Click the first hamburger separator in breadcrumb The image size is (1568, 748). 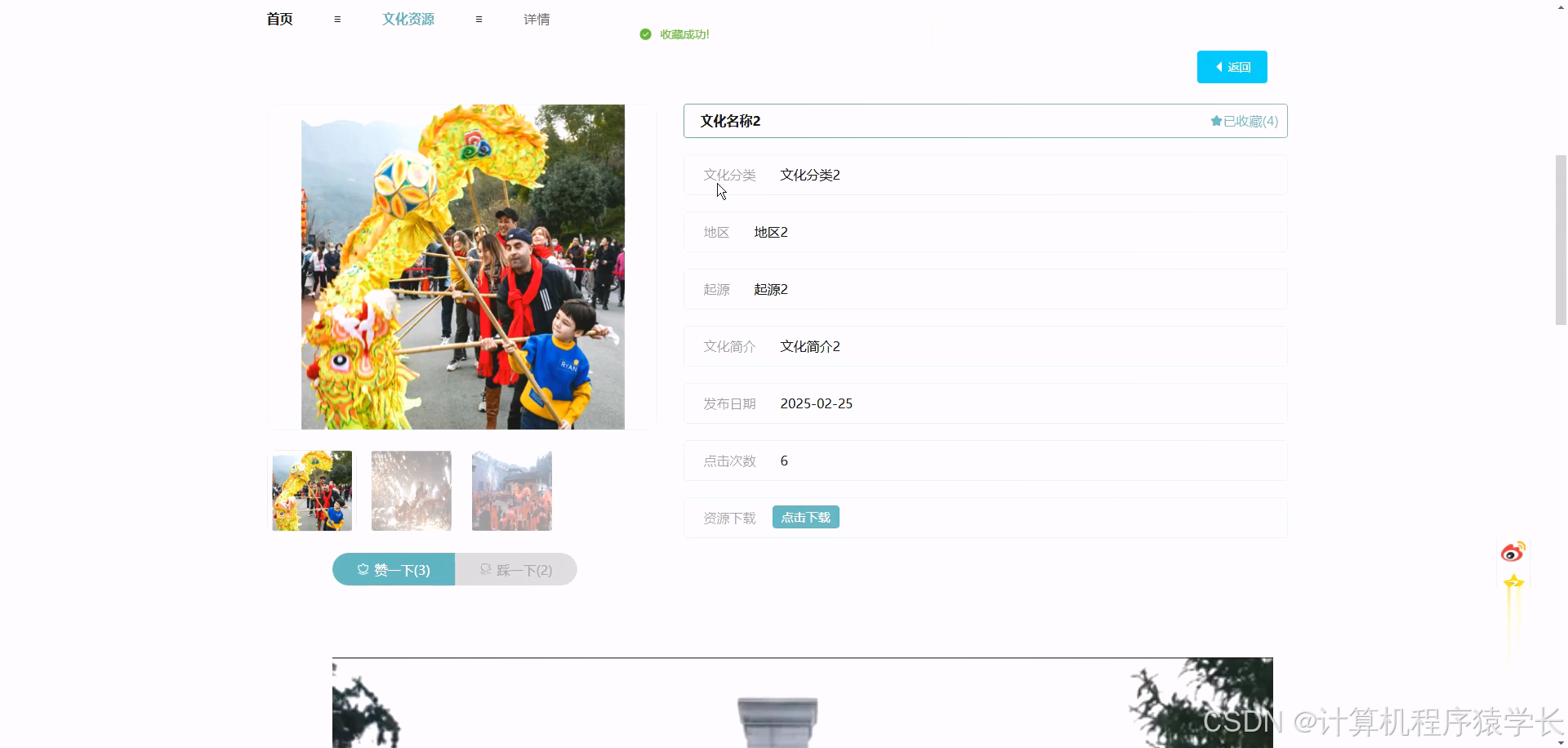click(337, 19)
